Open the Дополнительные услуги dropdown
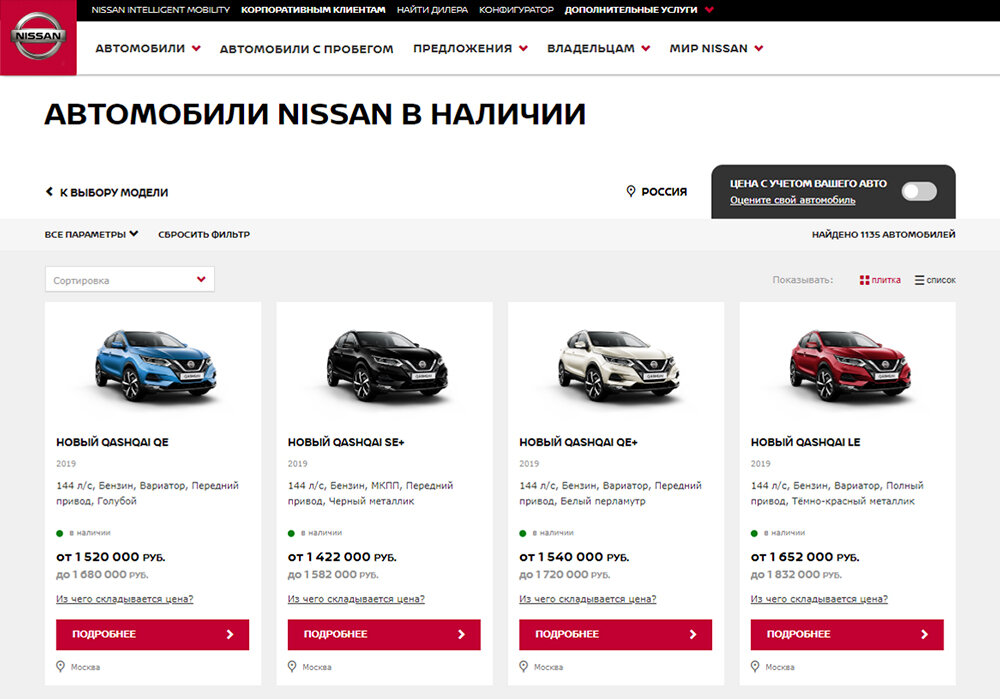The width and height of the screenshot is (1000, 700). click(639, 10)
